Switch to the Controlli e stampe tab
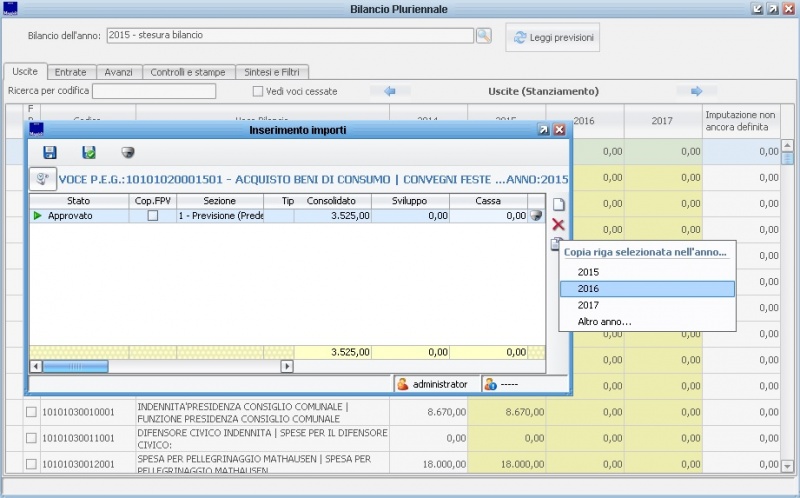Viewport: 800px width, 498px height. [x=190, y=72]
